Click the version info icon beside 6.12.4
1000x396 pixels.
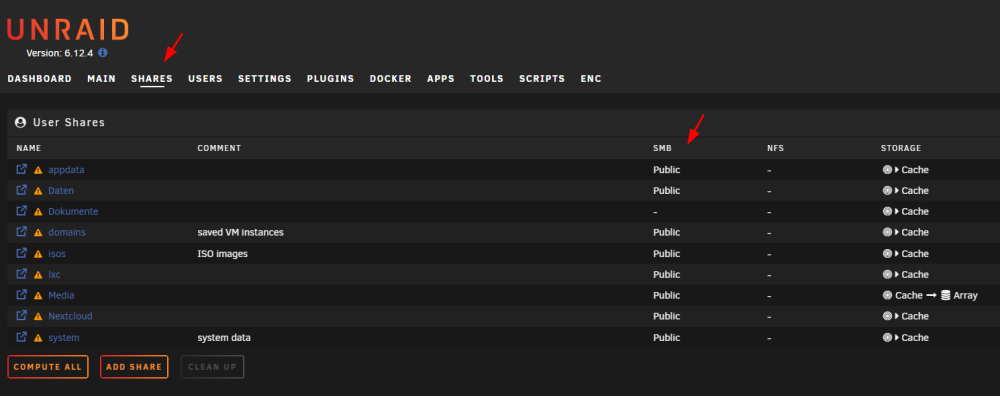pyautogui.click(x=103, y=53)
